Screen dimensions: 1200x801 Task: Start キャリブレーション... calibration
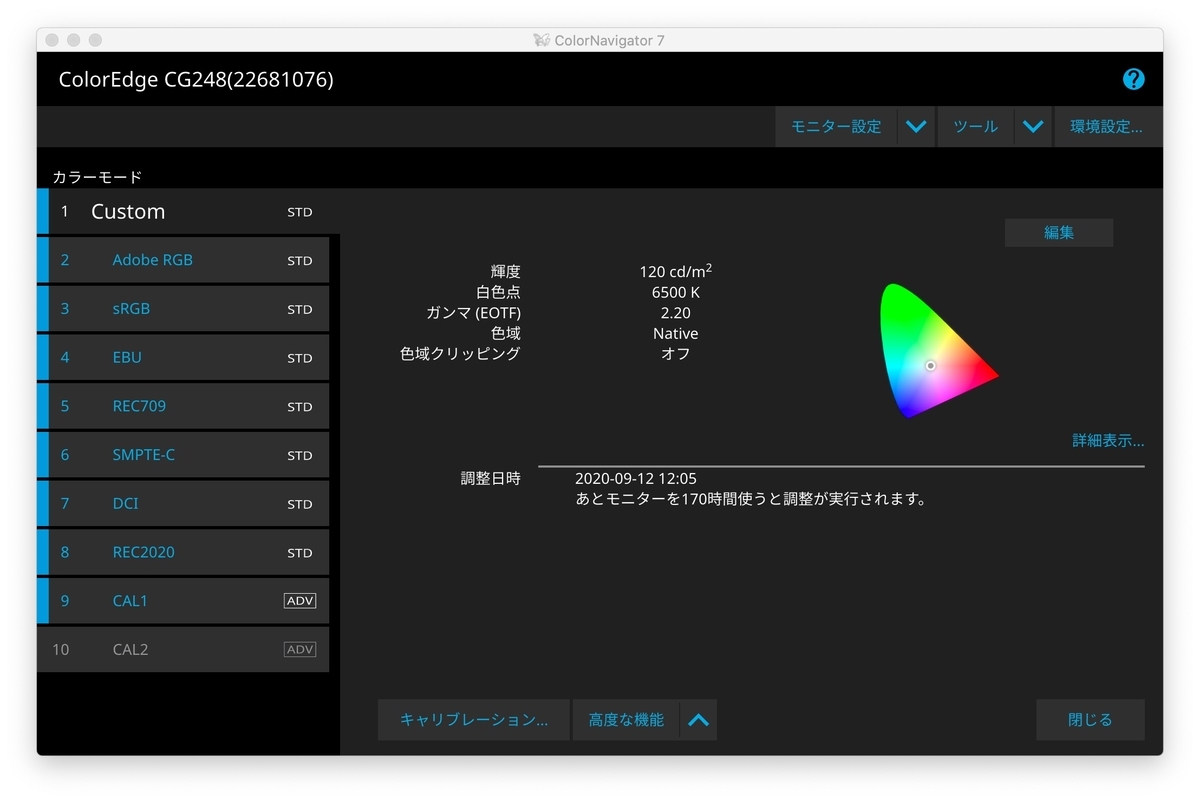(474, 720)
